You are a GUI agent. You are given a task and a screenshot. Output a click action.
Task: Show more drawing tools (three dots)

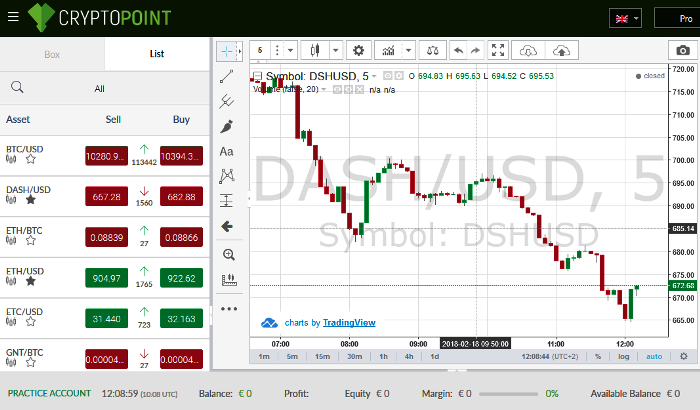tap(229, 309)
